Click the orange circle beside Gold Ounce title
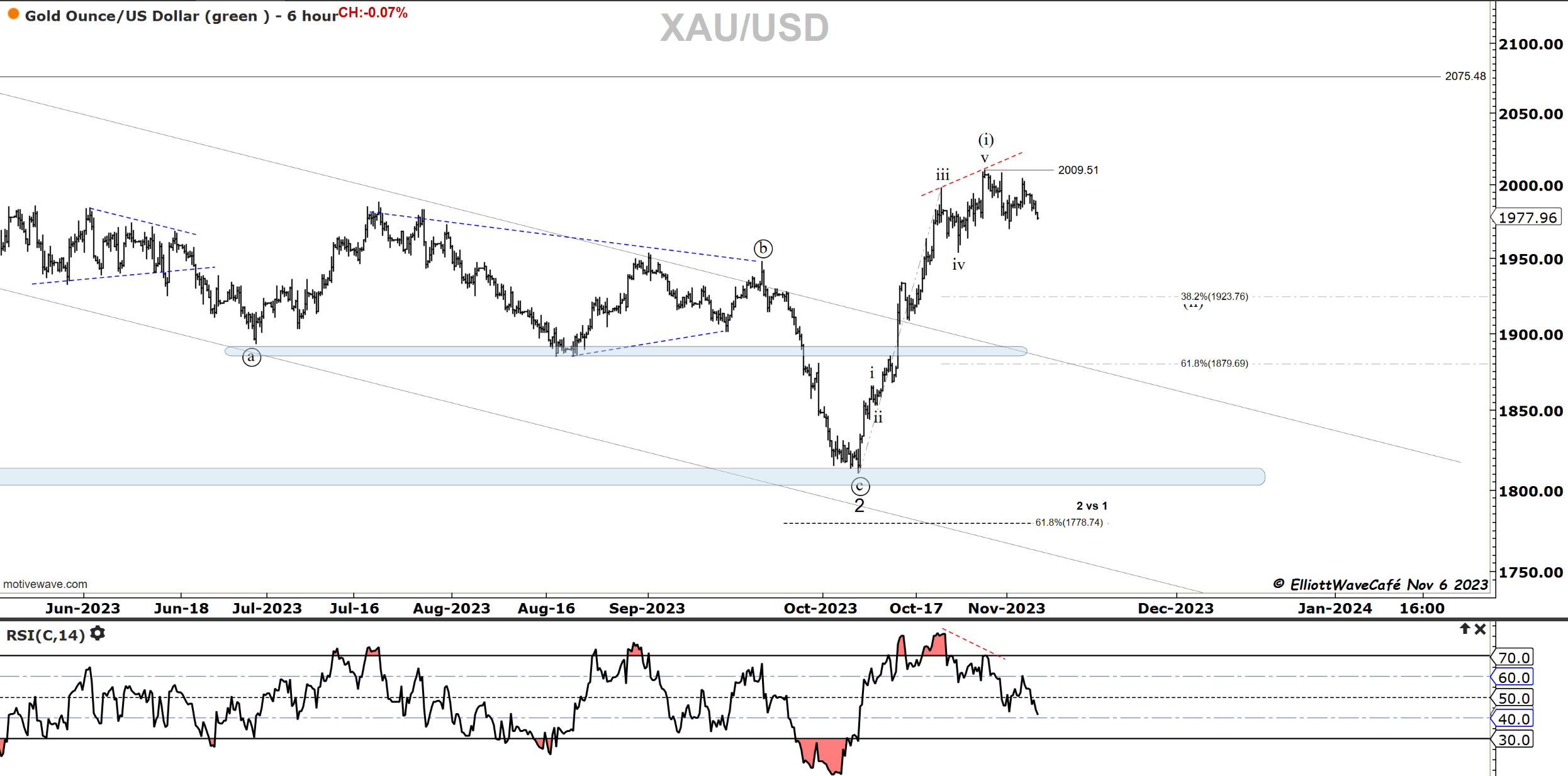This screenshot has width=1568, height=776. point(13,14)
